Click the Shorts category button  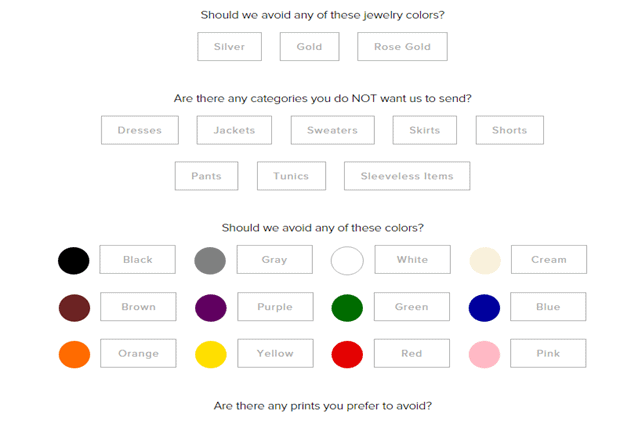tap(509, 130)
